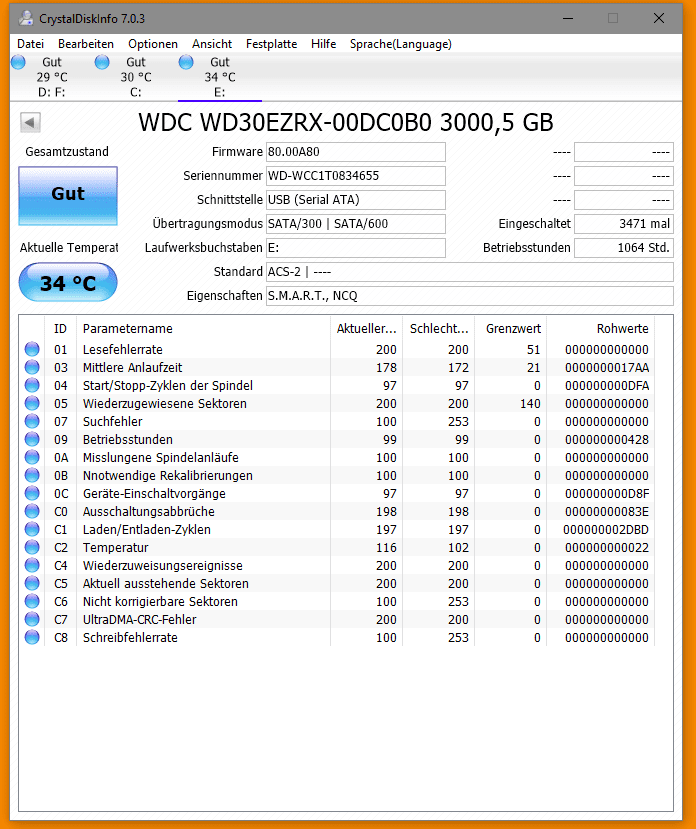Click the Rohwerte column header
696x829 pixels.
click(601, 328)
